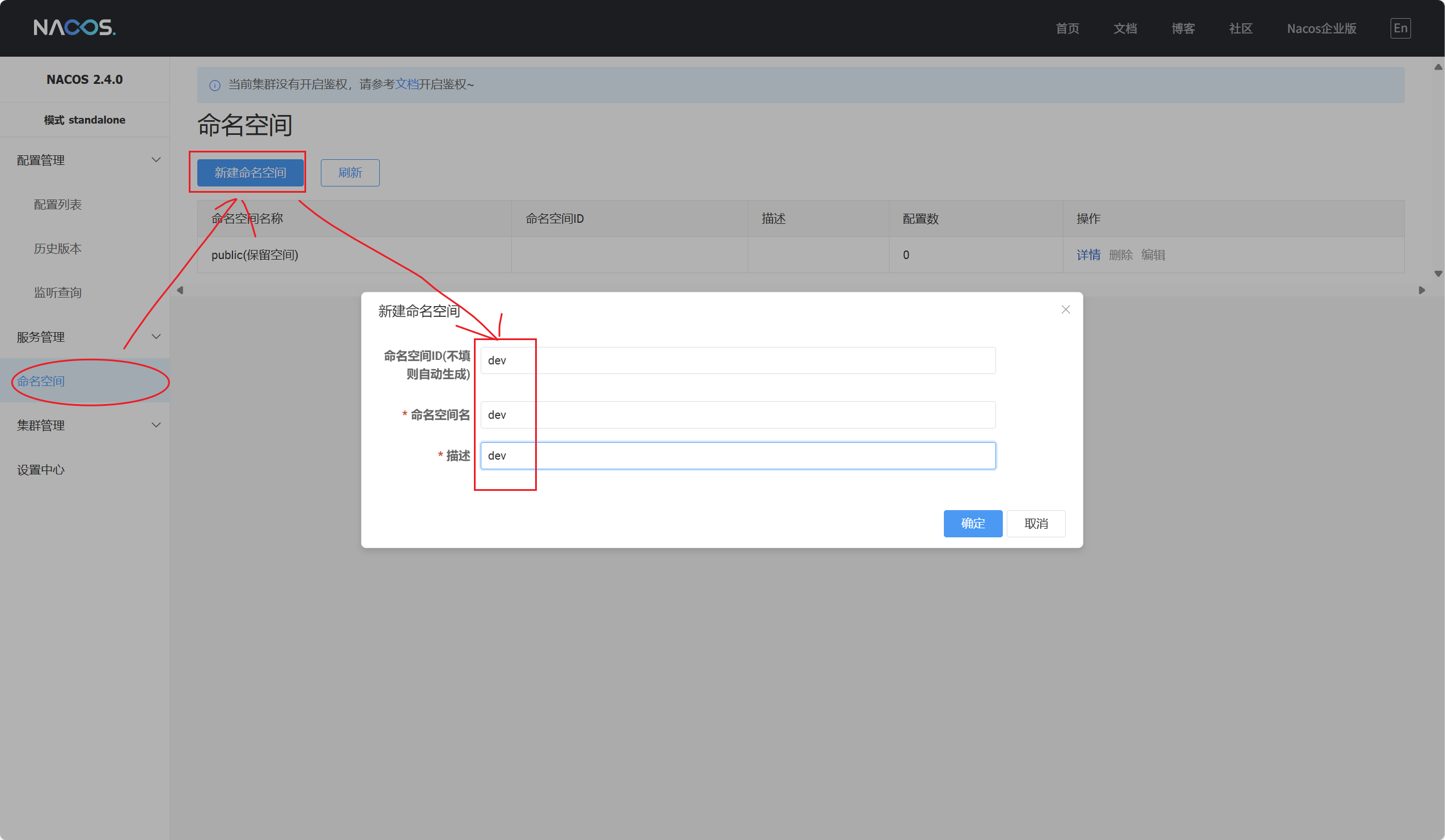The height and width of the screenshot is (840, 1445).
Task: Click the vertical scroll down arrow
Action: [1438, 274]
